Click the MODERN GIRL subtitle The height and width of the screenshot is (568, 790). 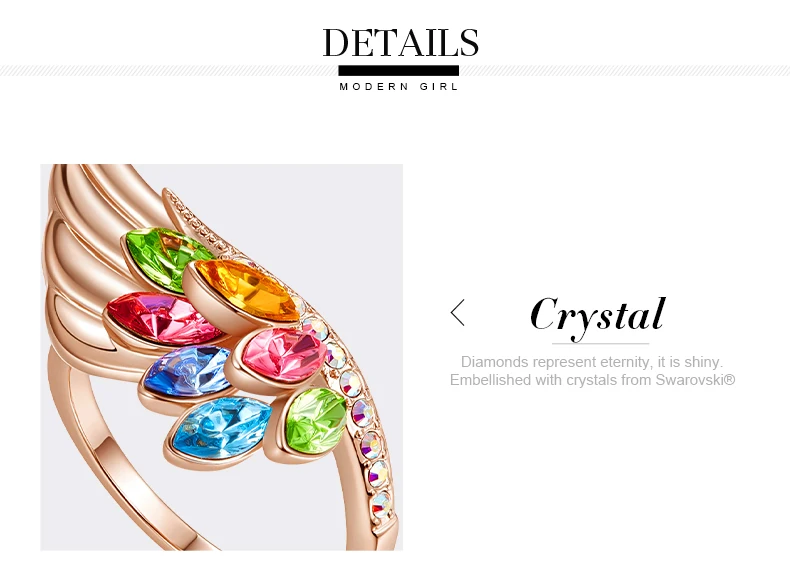pyautogui.click(x=399, y=87)
